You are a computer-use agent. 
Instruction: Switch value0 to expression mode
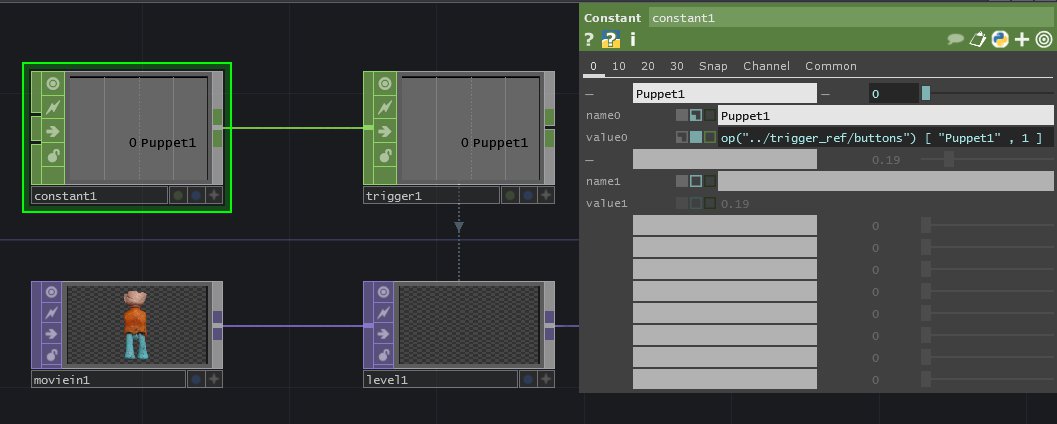(x=696, y=138)
